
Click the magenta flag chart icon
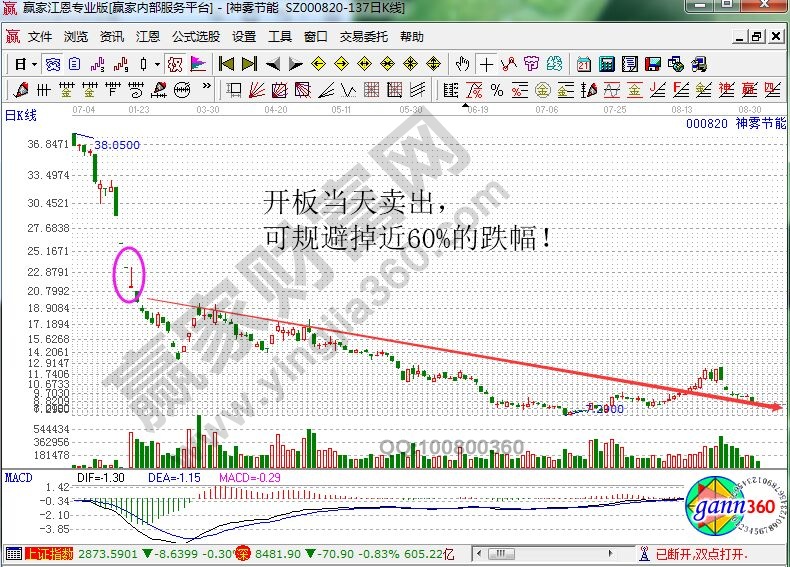coord(198,64)
